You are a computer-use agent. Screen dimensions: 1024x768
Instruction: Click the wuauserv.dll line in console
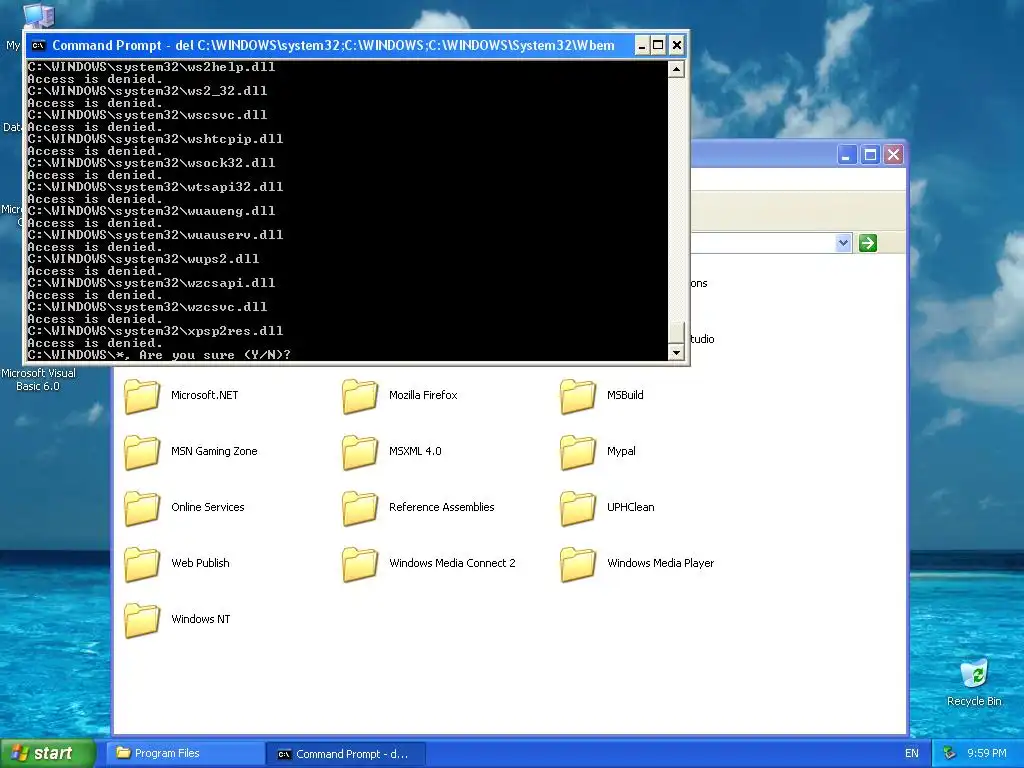[155, 235]
